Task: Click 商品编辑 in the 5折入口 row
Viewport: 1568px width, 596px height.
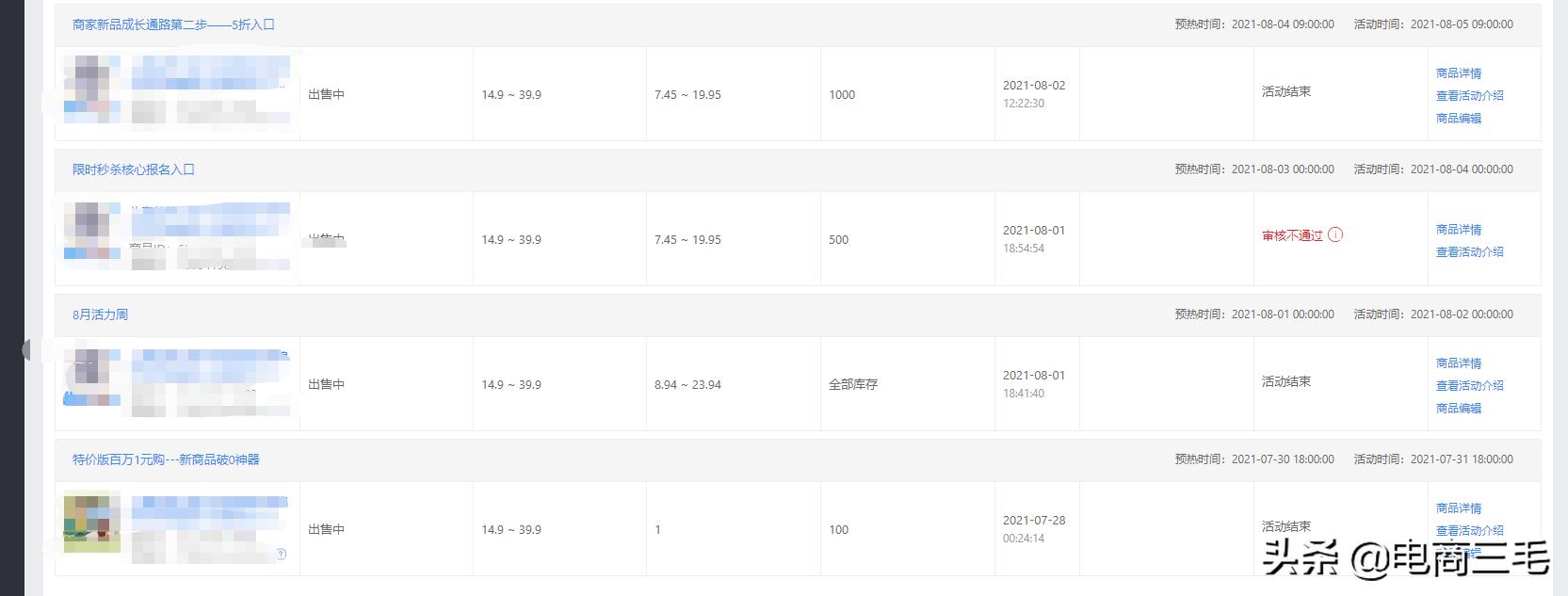Action: click(1458, 118)
